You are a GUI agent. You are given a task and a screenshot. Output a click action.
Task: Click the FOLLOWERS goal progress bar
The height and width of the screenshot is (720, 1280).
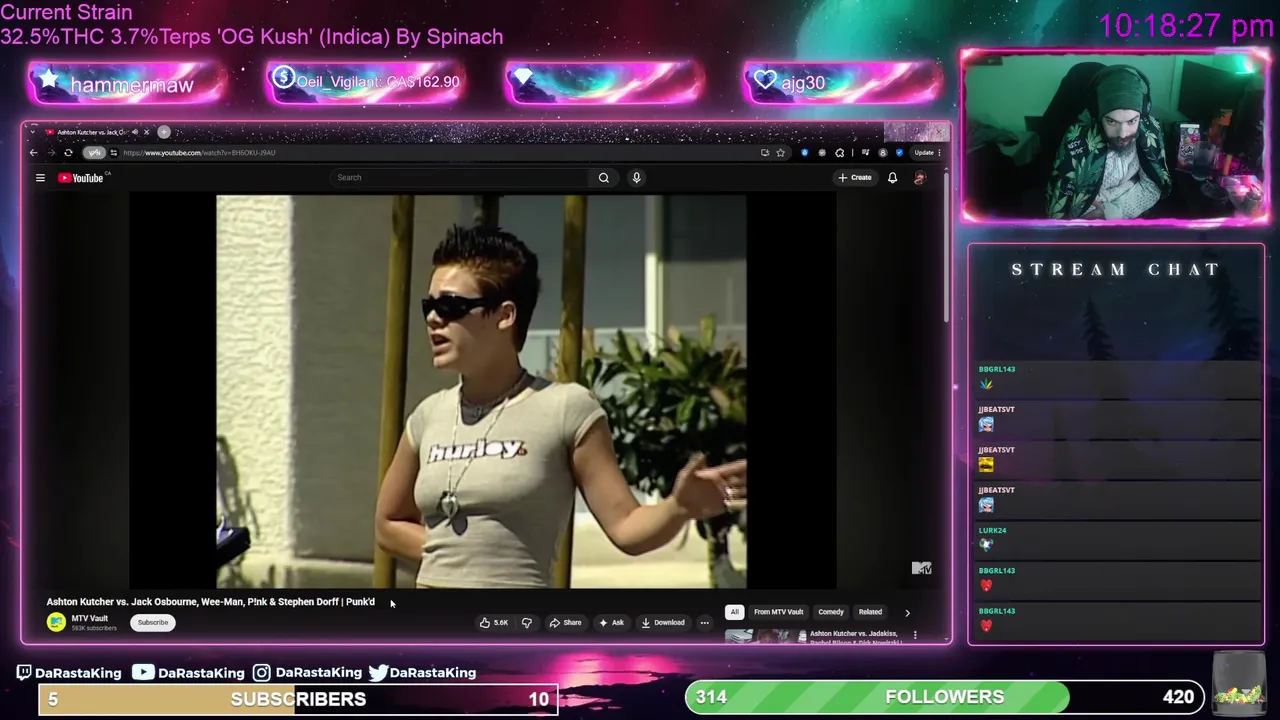[x=944, y=697]
